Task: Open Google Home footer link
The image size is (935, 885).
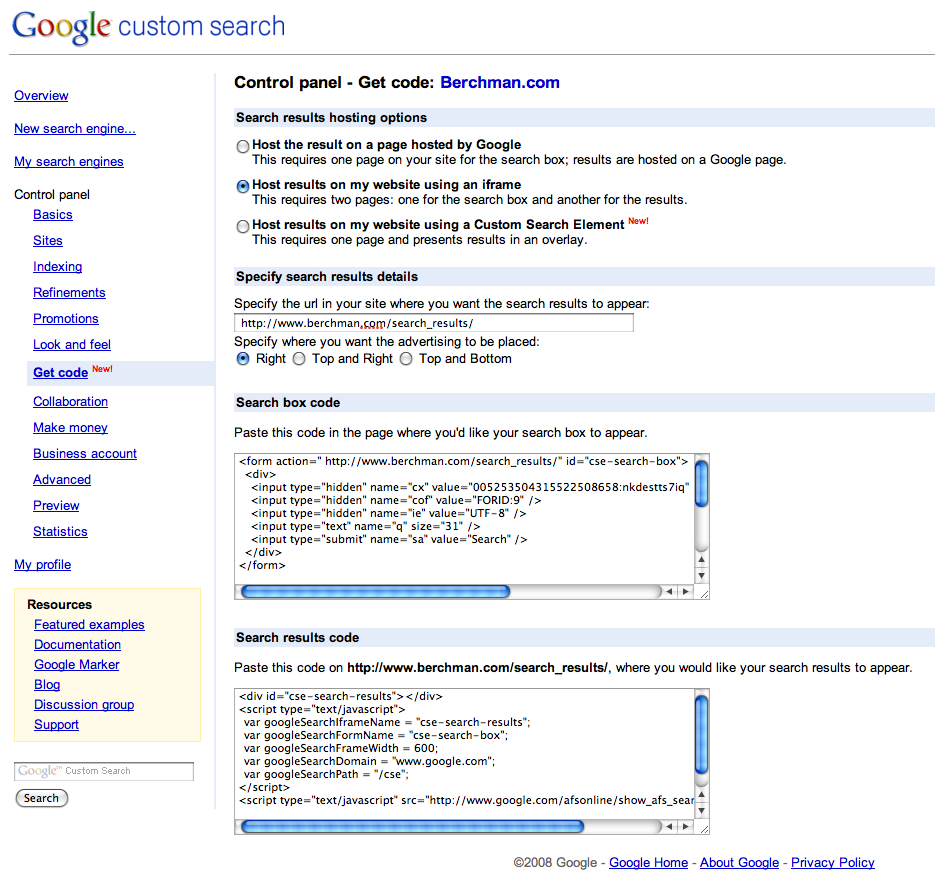Action: pyautogui.click(x=648, y=862)
